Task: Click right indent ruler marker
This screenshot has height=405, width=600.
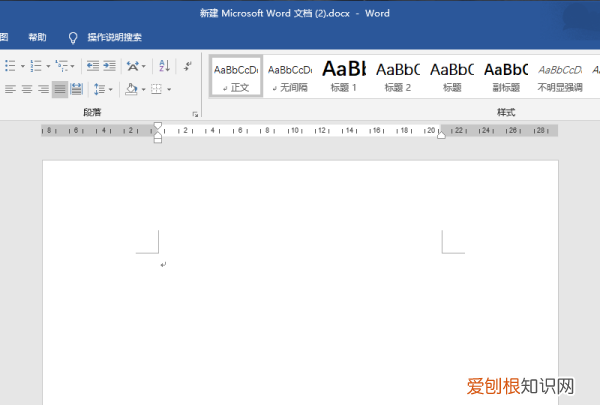Action: pos(441,135)
